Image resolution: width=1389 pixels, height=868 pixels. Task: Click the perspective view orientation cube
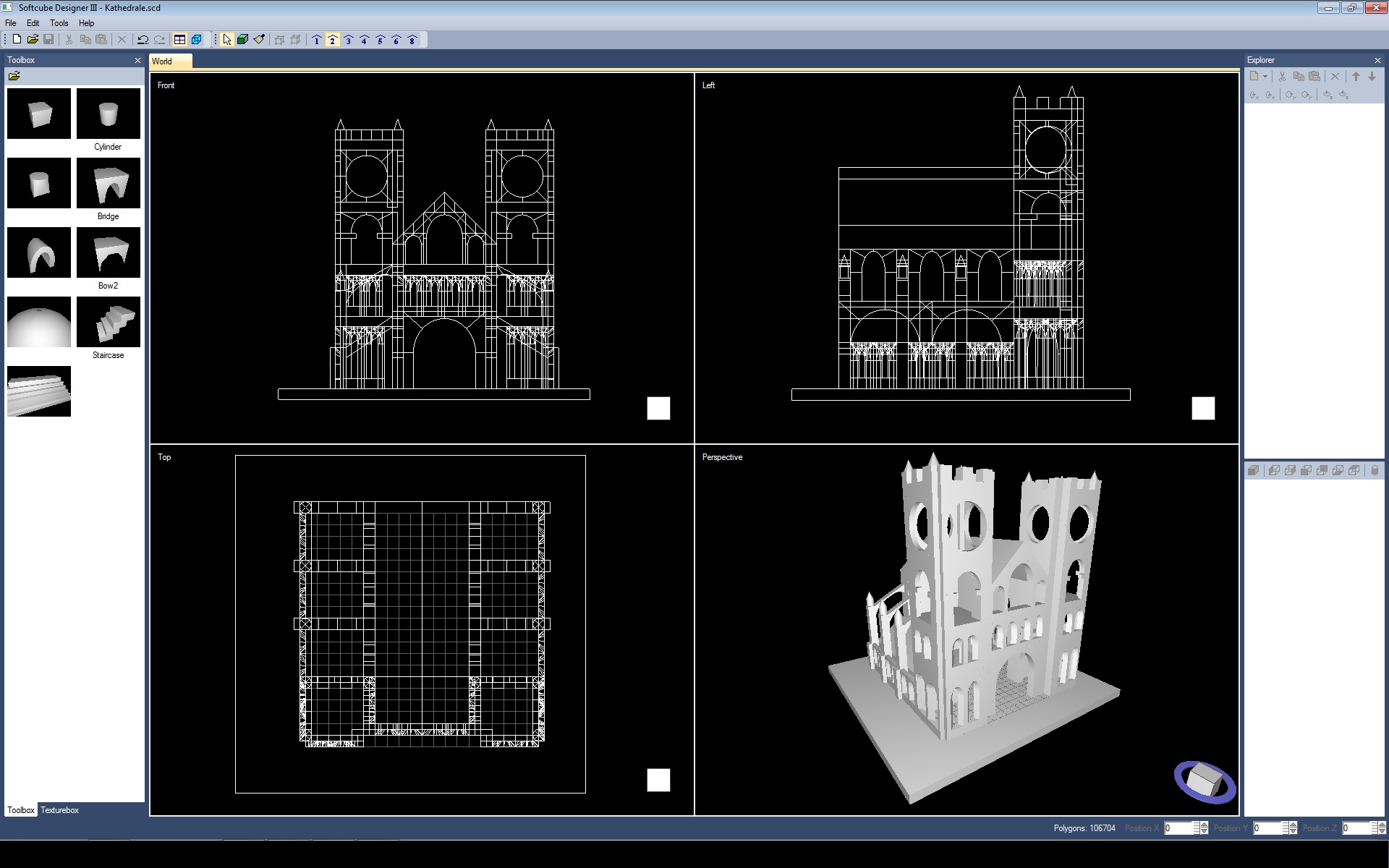1205,780
